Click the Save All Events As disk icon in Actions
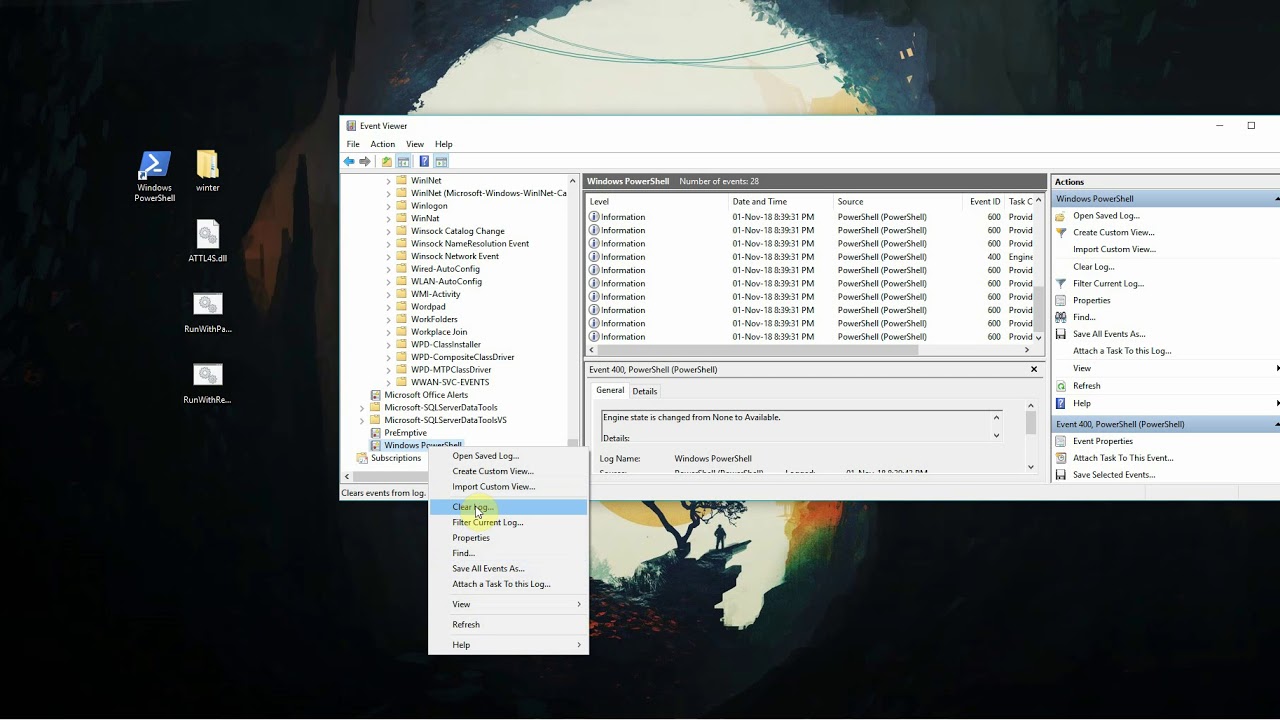 (x=1061, y=335)
